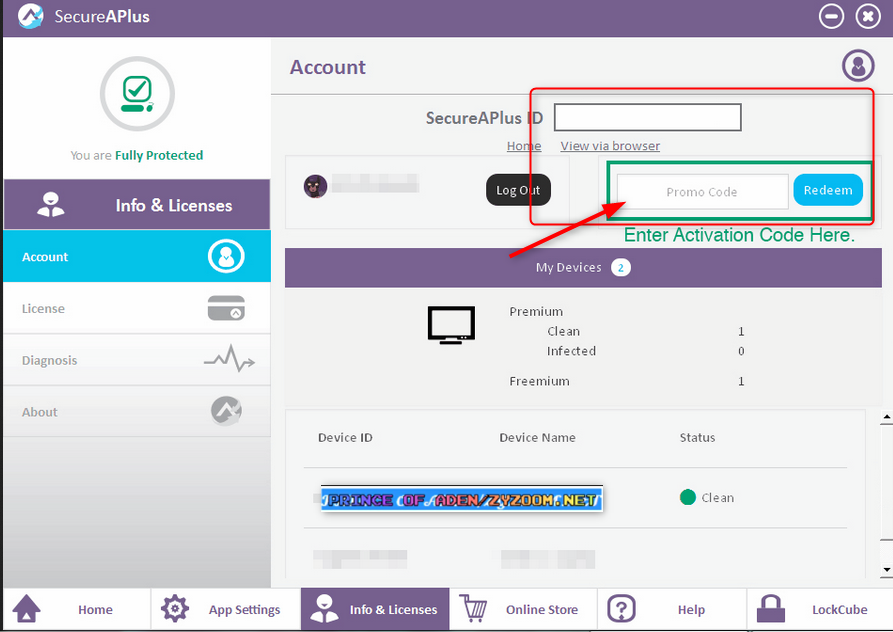Open the View via browser link
The image size is (893, 632).
tap(610, 146)
